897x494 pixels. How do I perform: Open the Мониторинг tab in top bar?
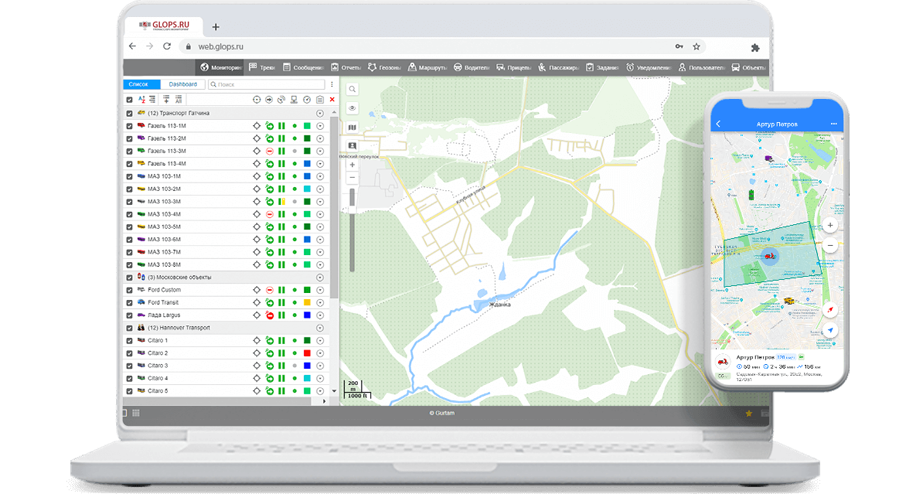click(x=221, y=67)
